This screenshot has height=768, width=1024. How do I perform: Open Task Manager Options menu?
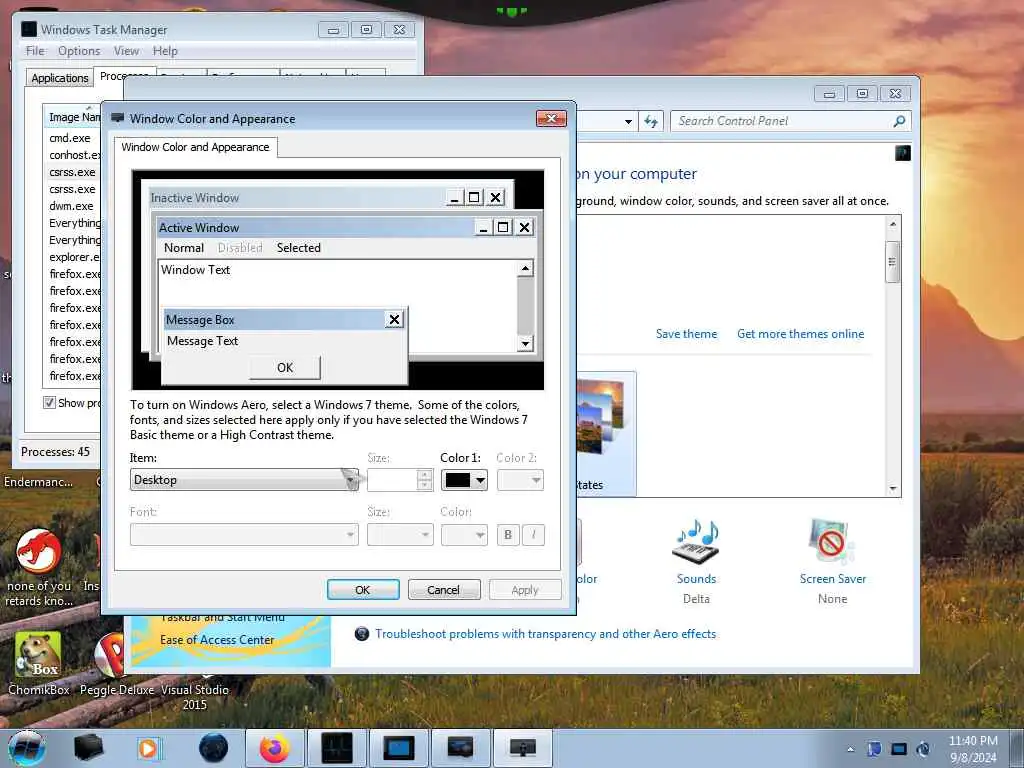pyautogui.click(x=79, y=51)
